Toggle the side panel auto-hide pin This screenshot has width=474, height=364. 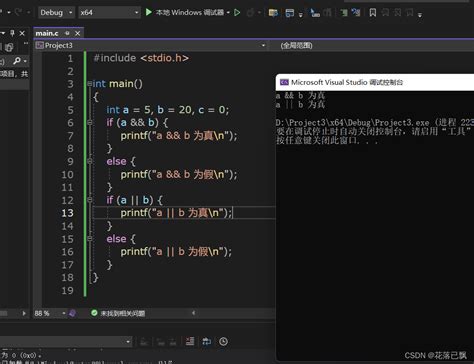pyautogui.click(x=12, y=33)
